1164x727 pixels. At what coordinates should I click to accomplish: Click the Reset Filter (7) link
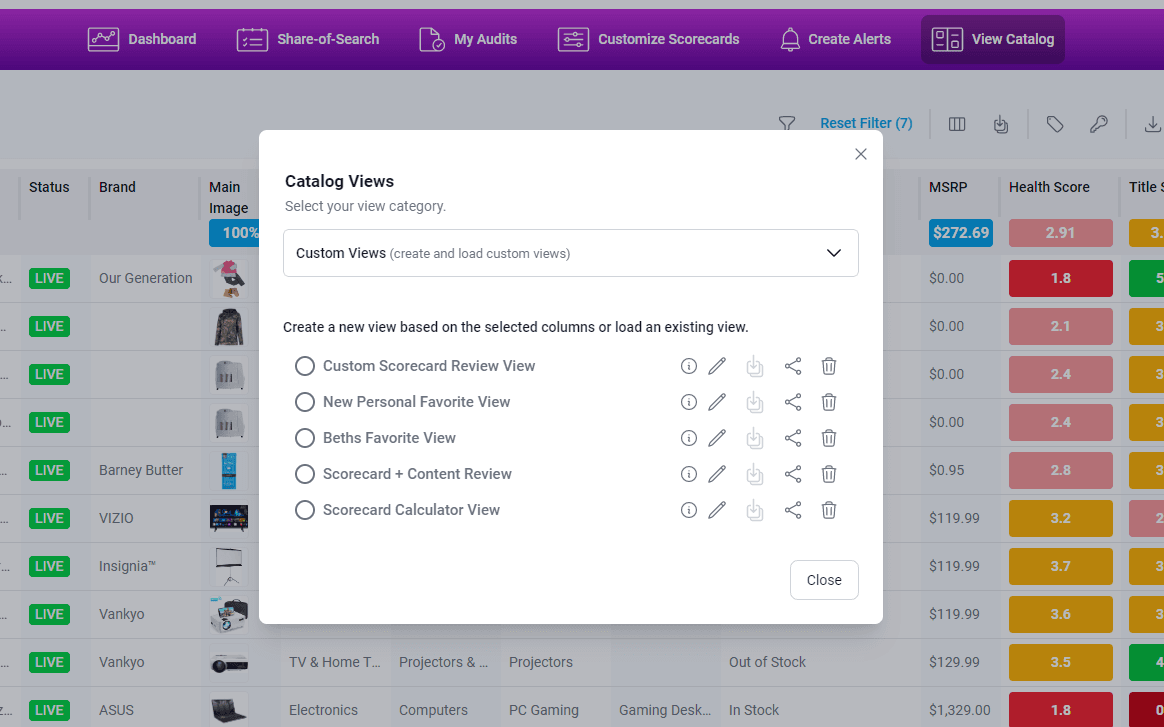point(866,123)
